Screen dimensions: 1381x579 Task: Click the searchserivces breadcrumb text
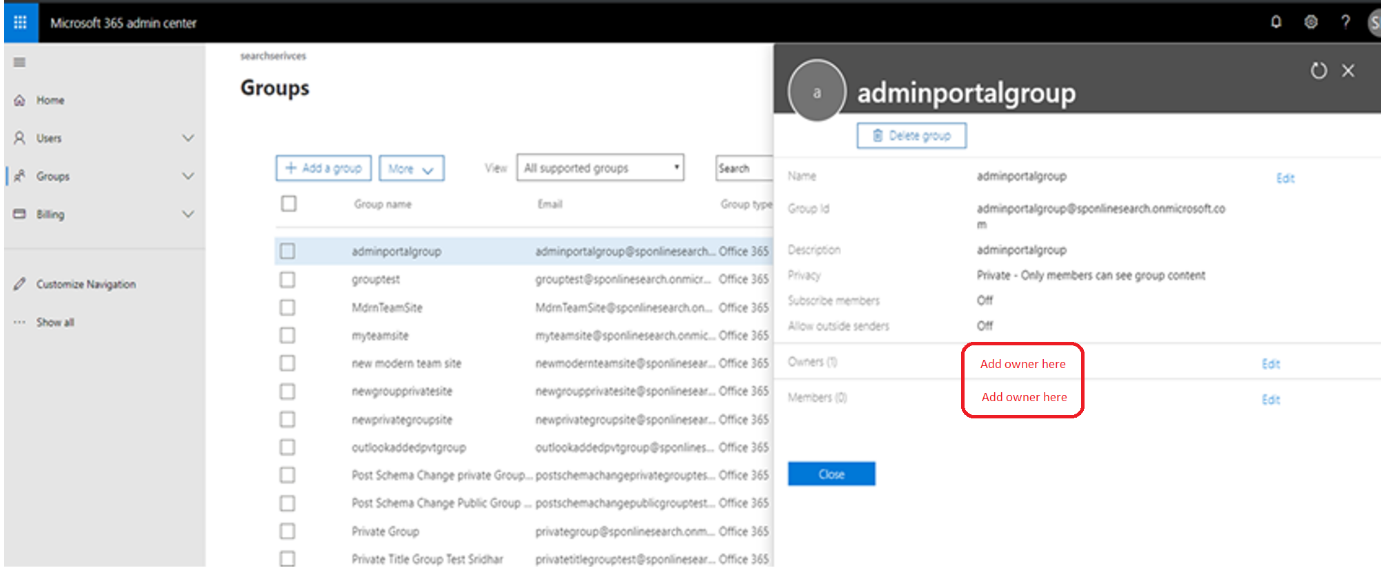pyautogui.click(x=273, y=56)
